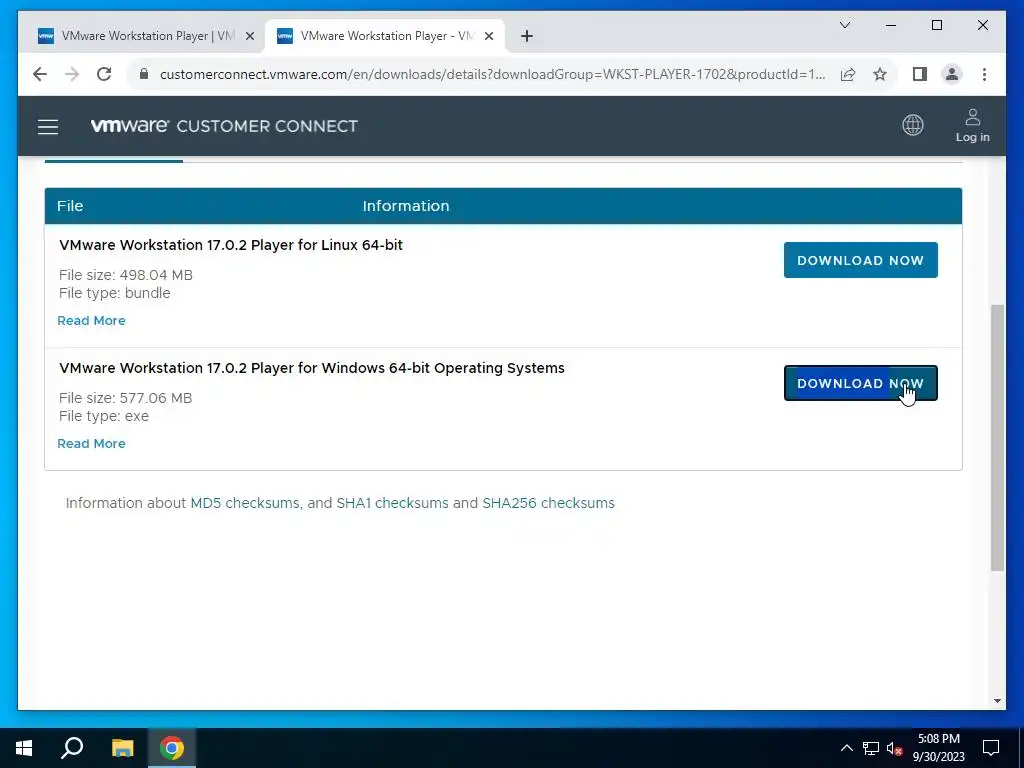Open the SHA256 checksums link
Image resolution: width=1024 pixels, height=768 pixels.
click(x=549, y=504)
